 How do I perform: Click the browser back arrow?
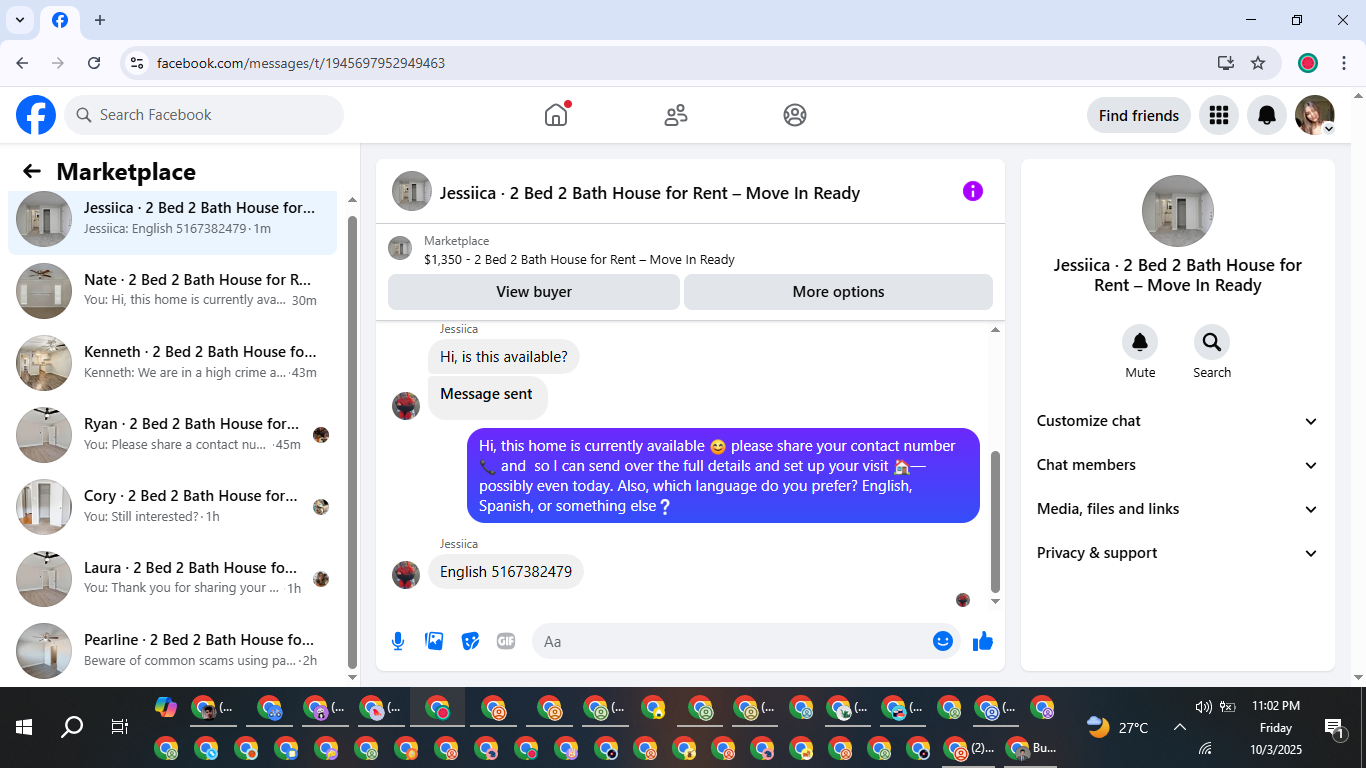pyautogui.click(x=22, y=63)
